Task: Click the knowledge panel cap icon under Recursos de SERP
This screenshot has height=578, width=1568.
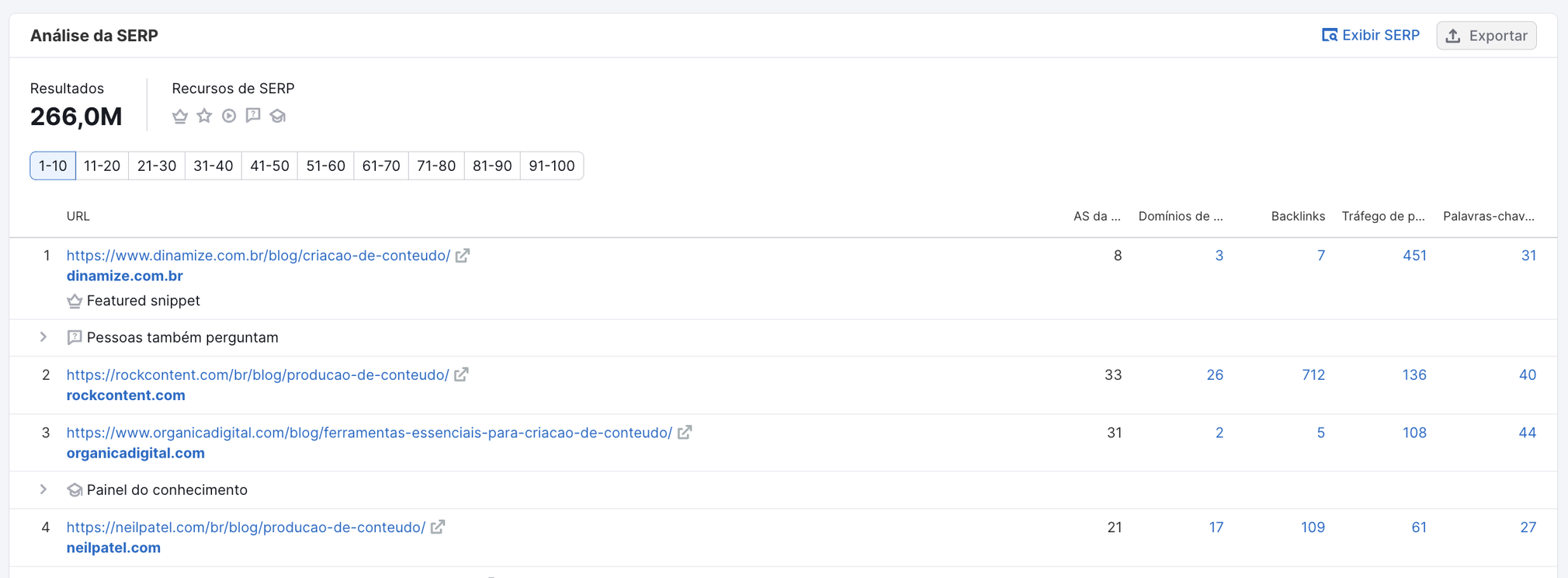Action: click(278, 116)
